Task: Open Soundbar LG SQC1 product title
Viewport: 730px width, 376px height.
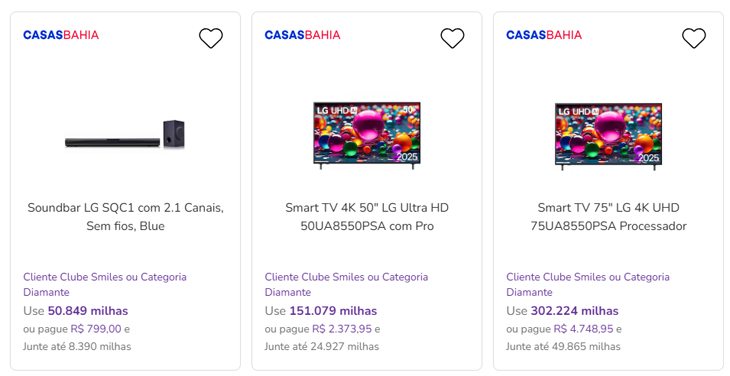Action: pos(125,217)
